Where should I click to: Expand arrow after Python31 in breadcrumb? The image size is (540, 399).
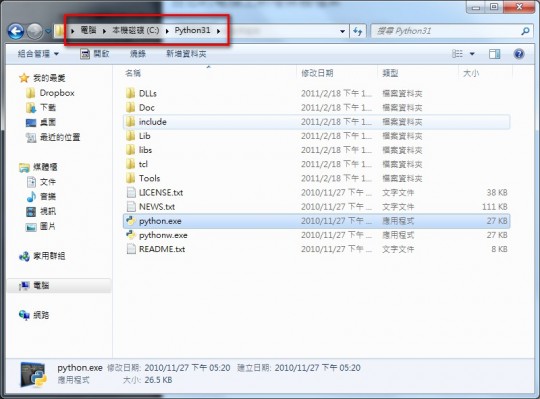pyautogui.click(x=219, y=31)
